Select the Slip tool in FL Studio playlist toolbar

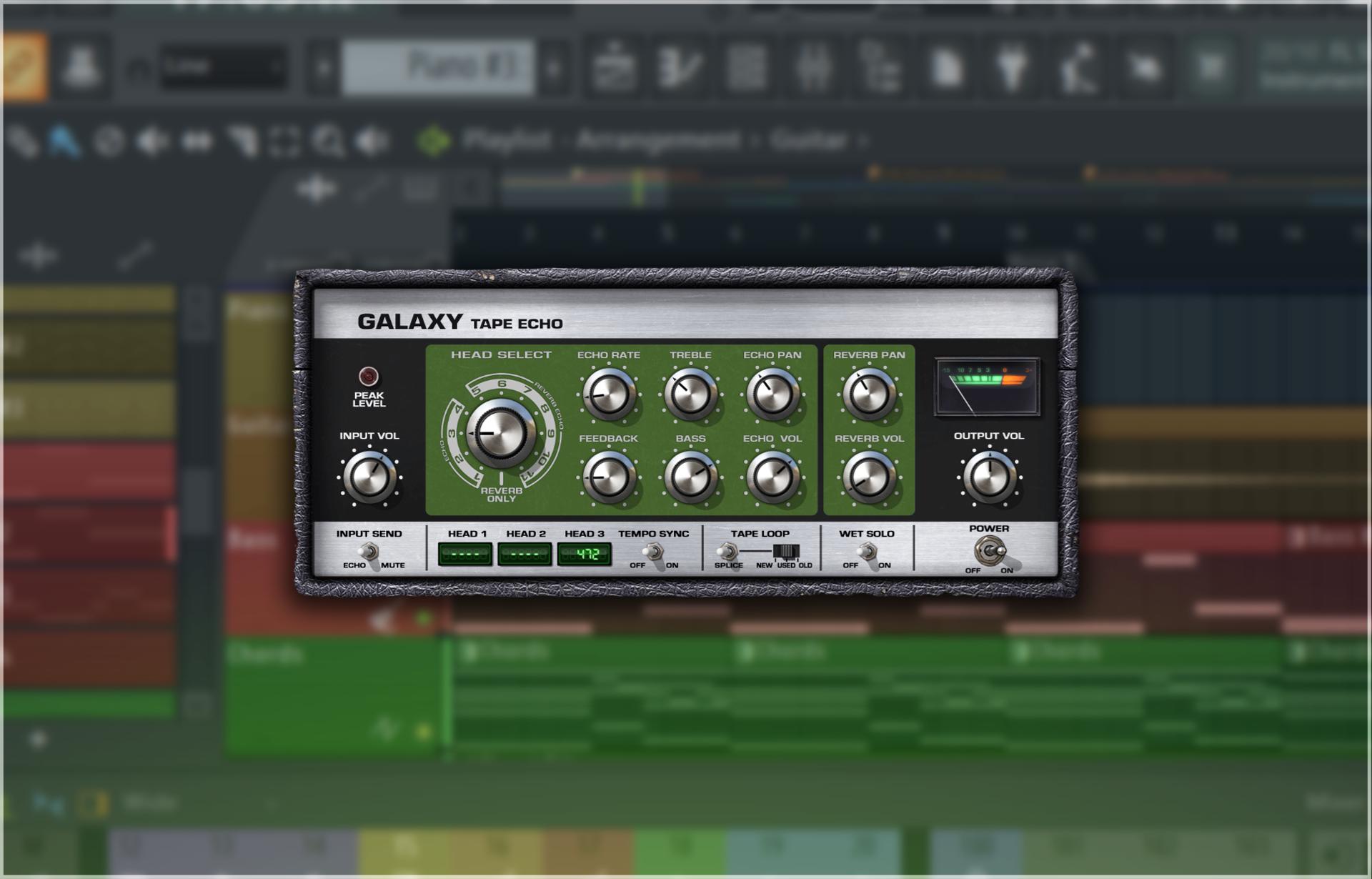(x=197, y=141)
